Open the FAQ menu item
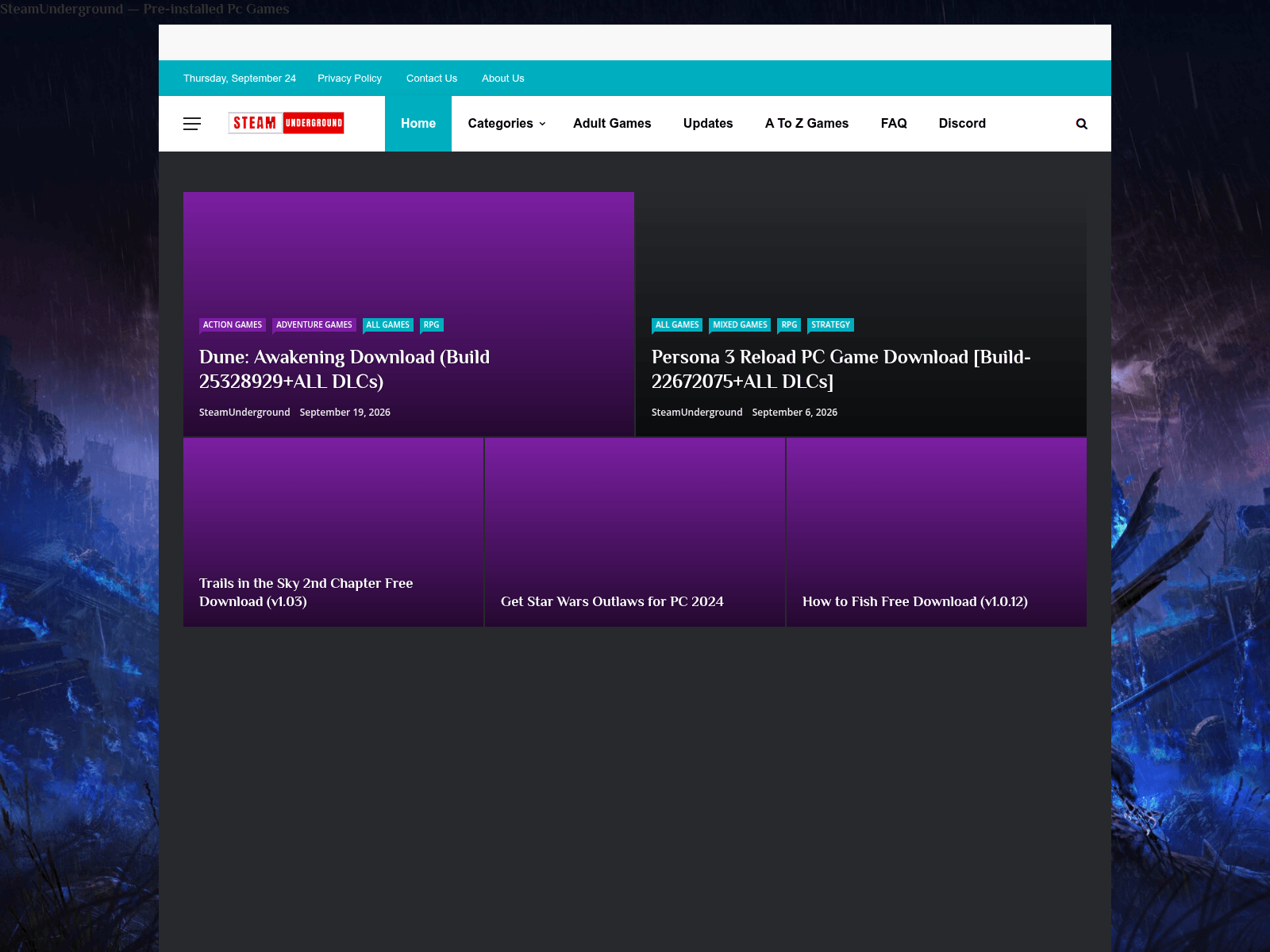 point(894,124)
